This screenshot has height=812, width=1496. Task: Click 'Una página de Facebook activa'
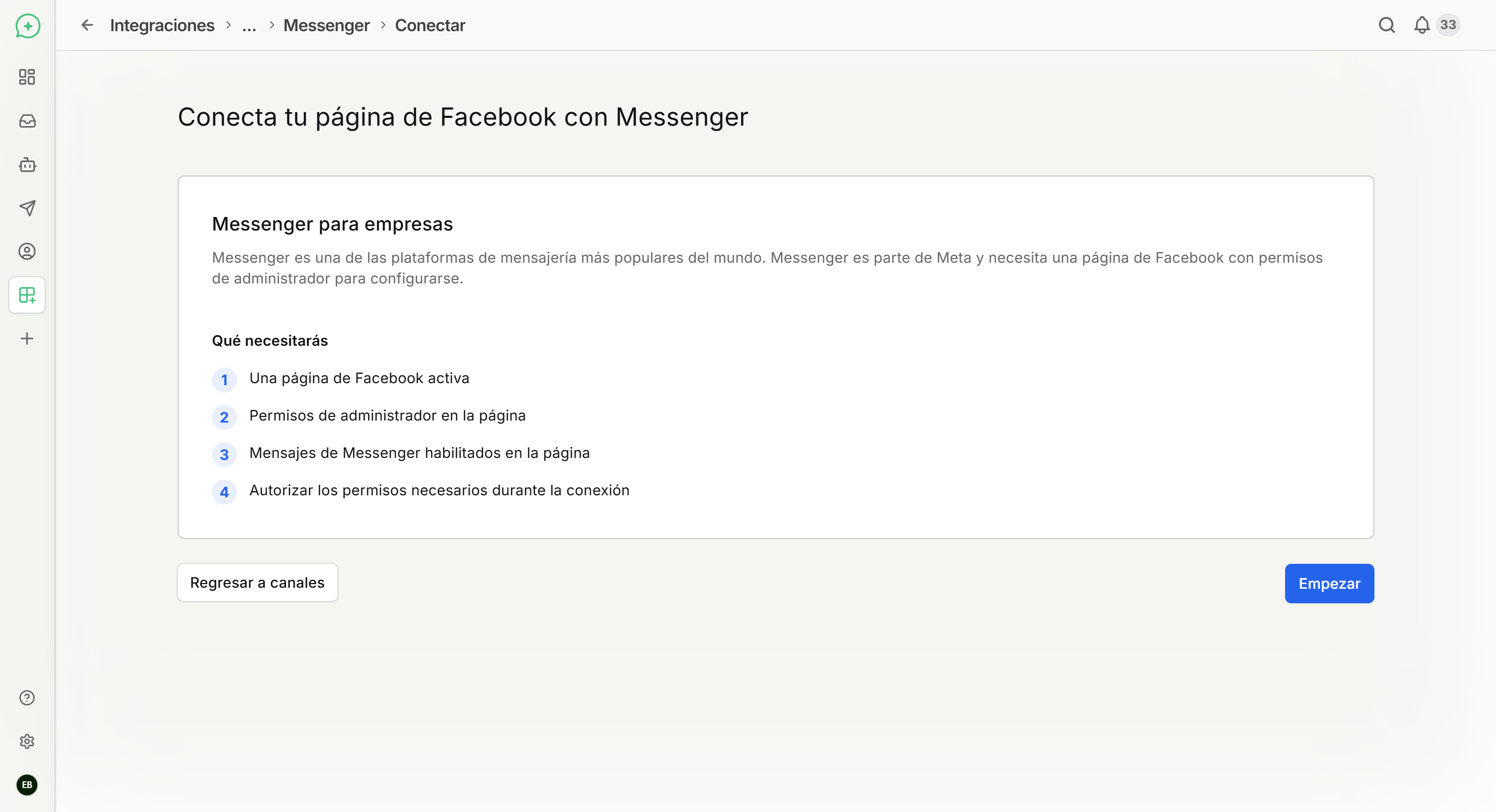click(x=359, y=378)
